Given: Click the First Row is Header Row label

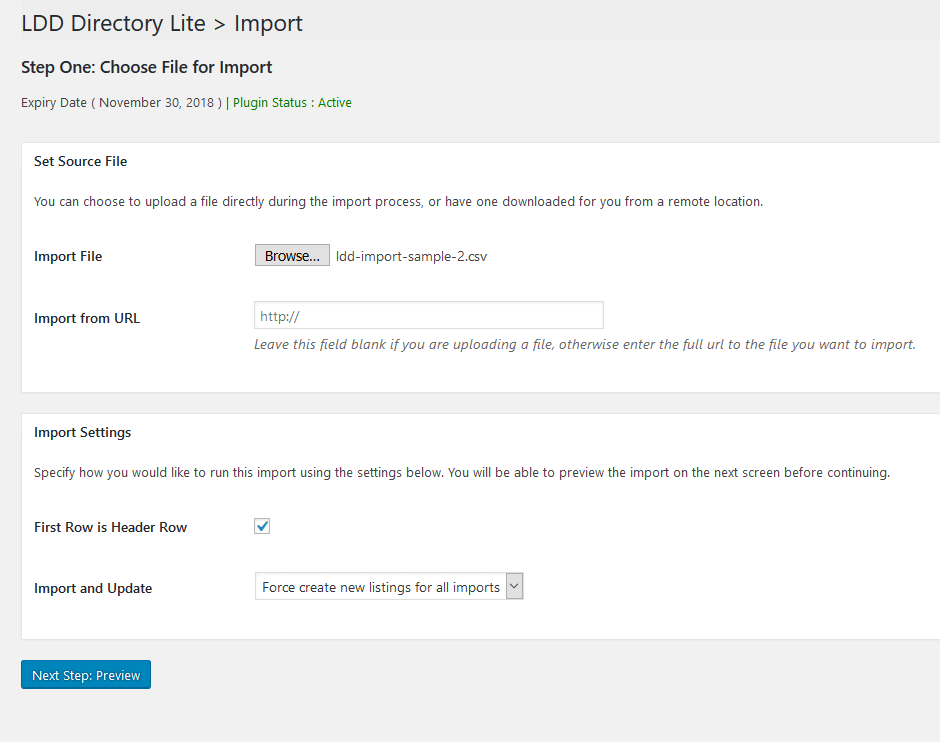Looking at the screenshot, I should pyautogui.click(x=110, y=527).
